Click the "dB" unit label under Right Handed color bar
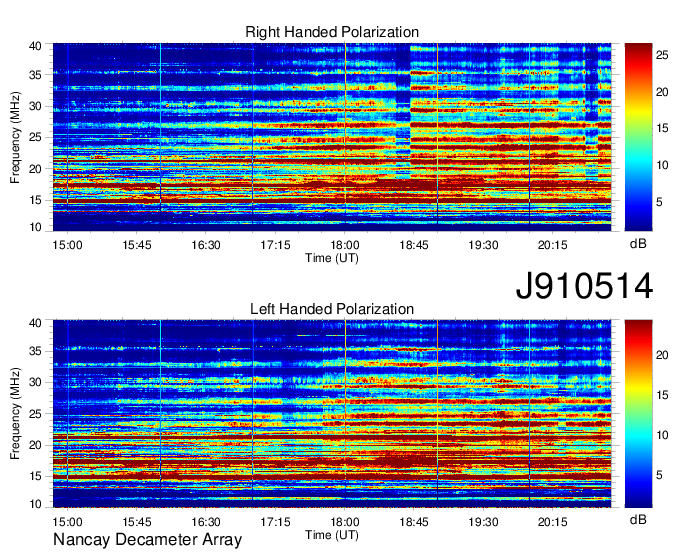Screen dimensions: 680x552 [x=638, y=244]
